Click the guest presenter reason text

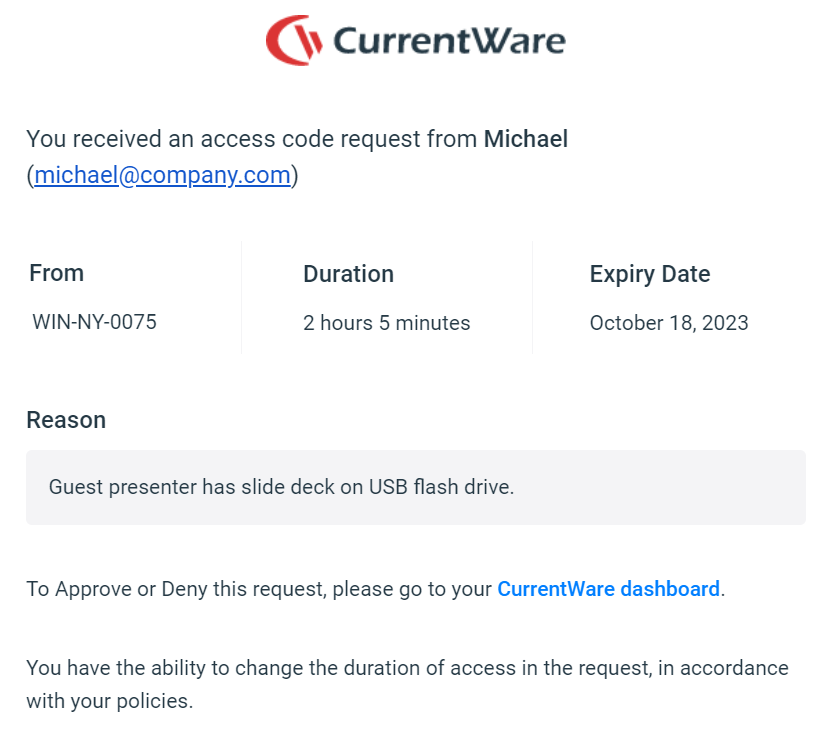(281, 488)
